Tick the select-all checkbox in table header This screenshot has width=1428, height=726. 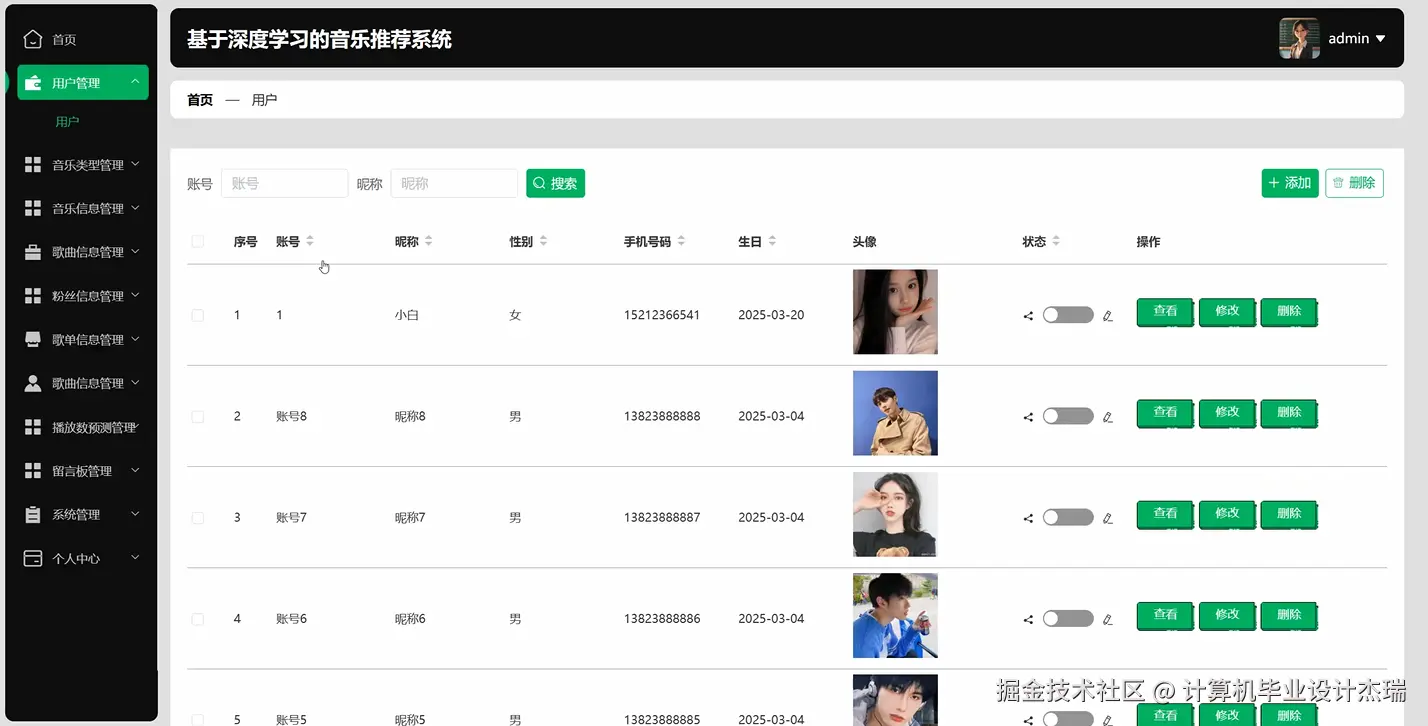click(197, 241)
